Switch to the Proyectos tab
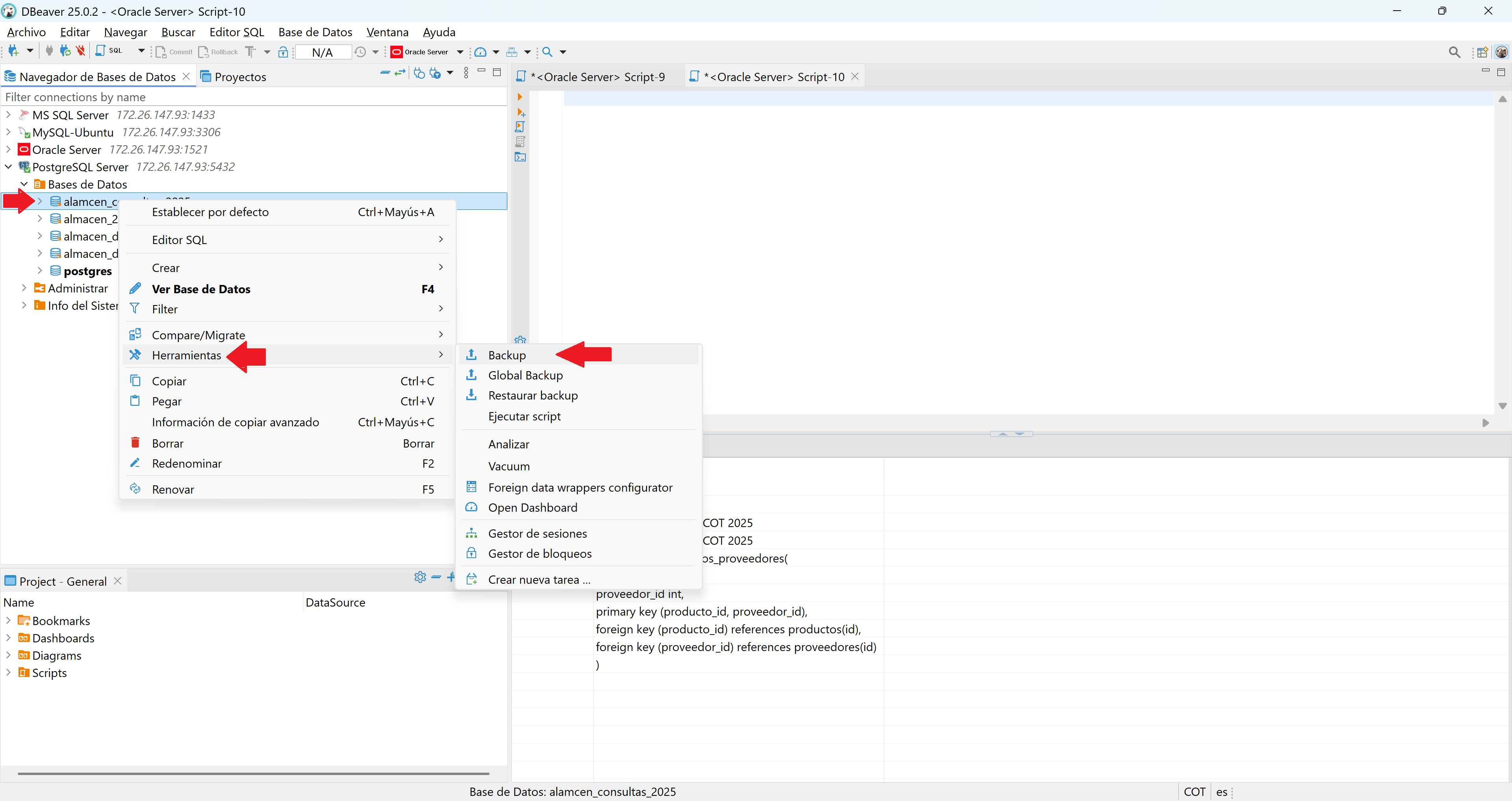This screenshot has width=1512, height=801. pos(234,77)
